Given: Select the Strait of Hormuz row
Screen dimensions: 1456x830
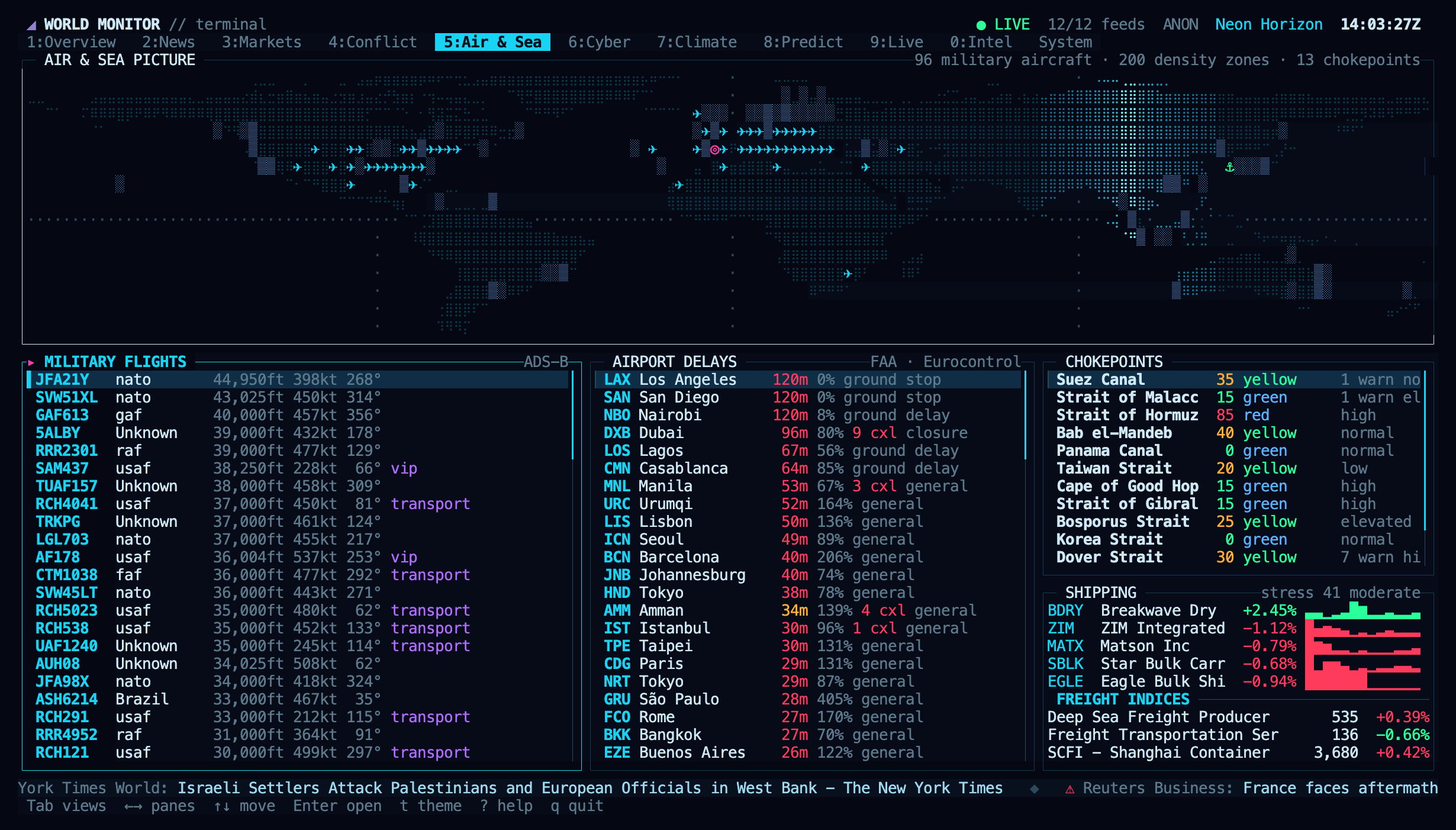Looking at the screenshot, I should pyautogui.click(x=1234, y=415).
